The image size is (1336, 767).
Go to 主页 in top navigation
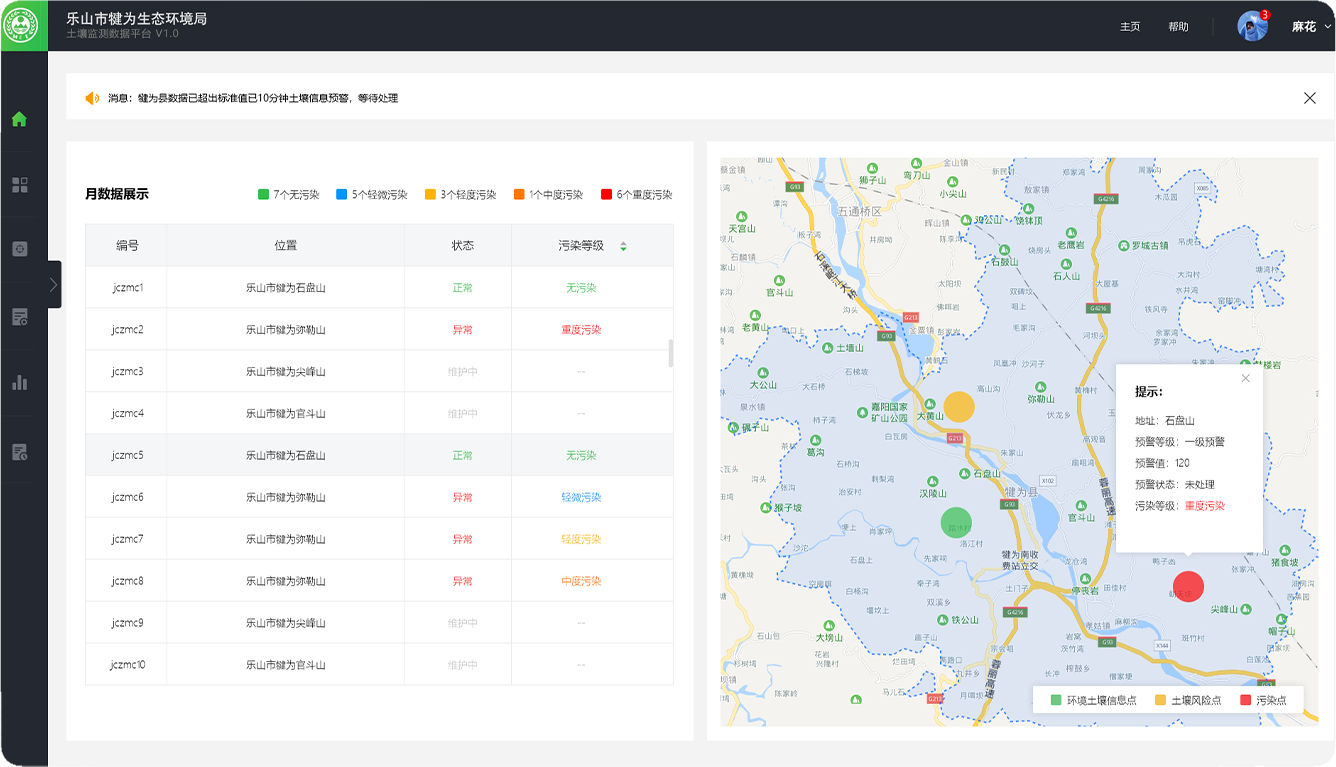tap(1130, 27)
